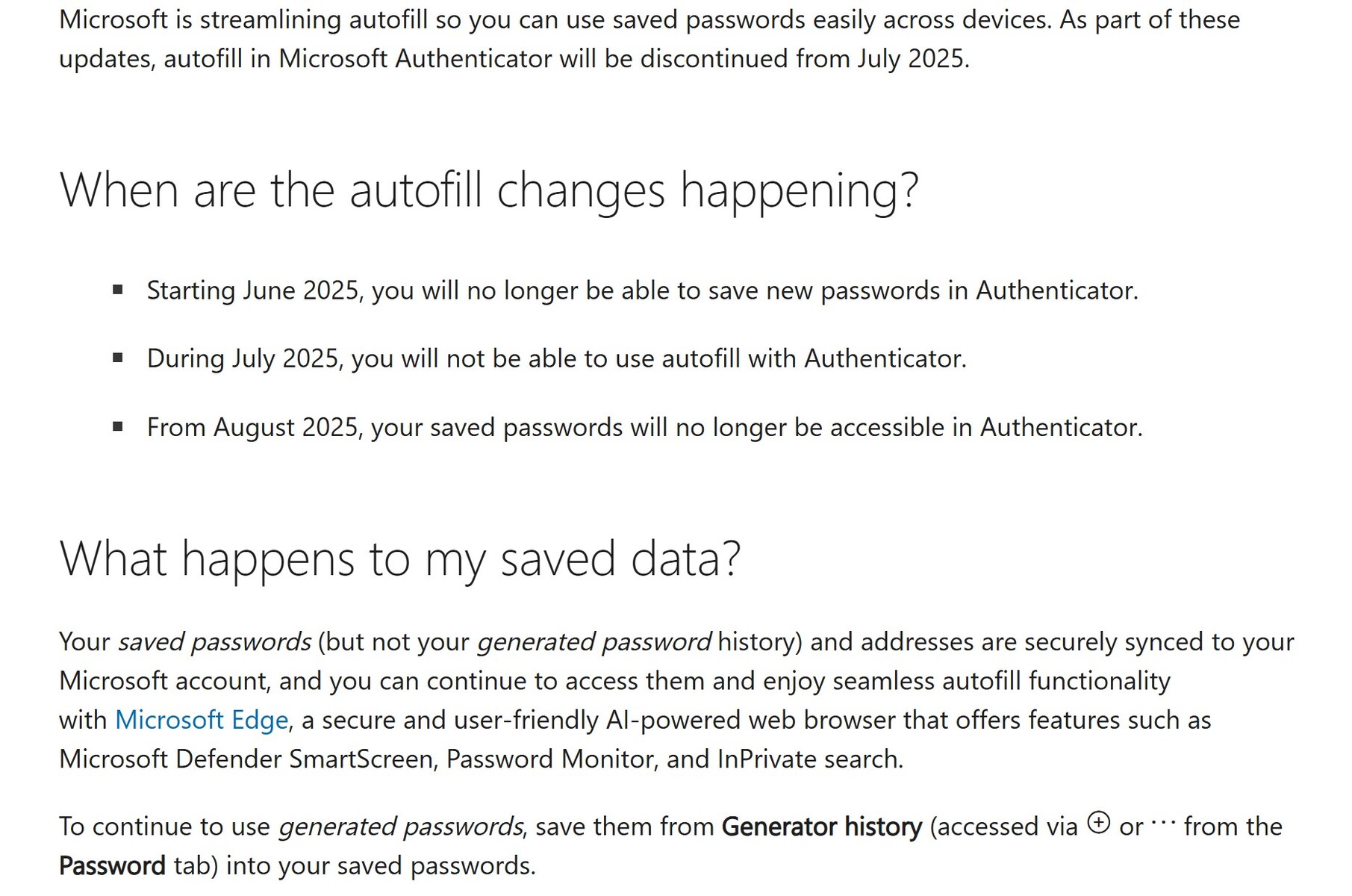The width and height of the screenshot is (1352, 896).
Task: Click the "From August 2025" bullet sentence
Action: coord(644,428)
